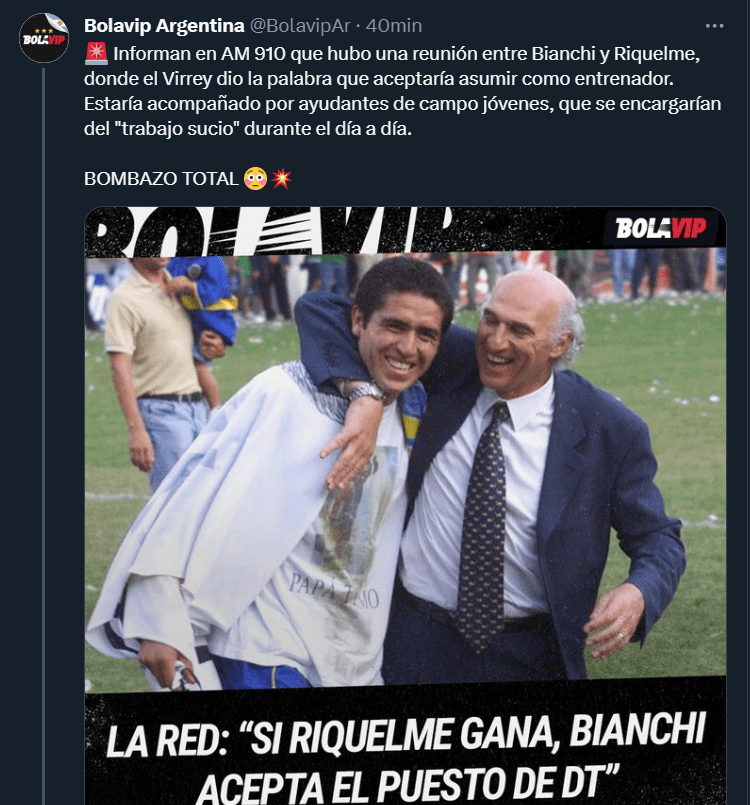Click the background man in beige polo

pos(157,370)
